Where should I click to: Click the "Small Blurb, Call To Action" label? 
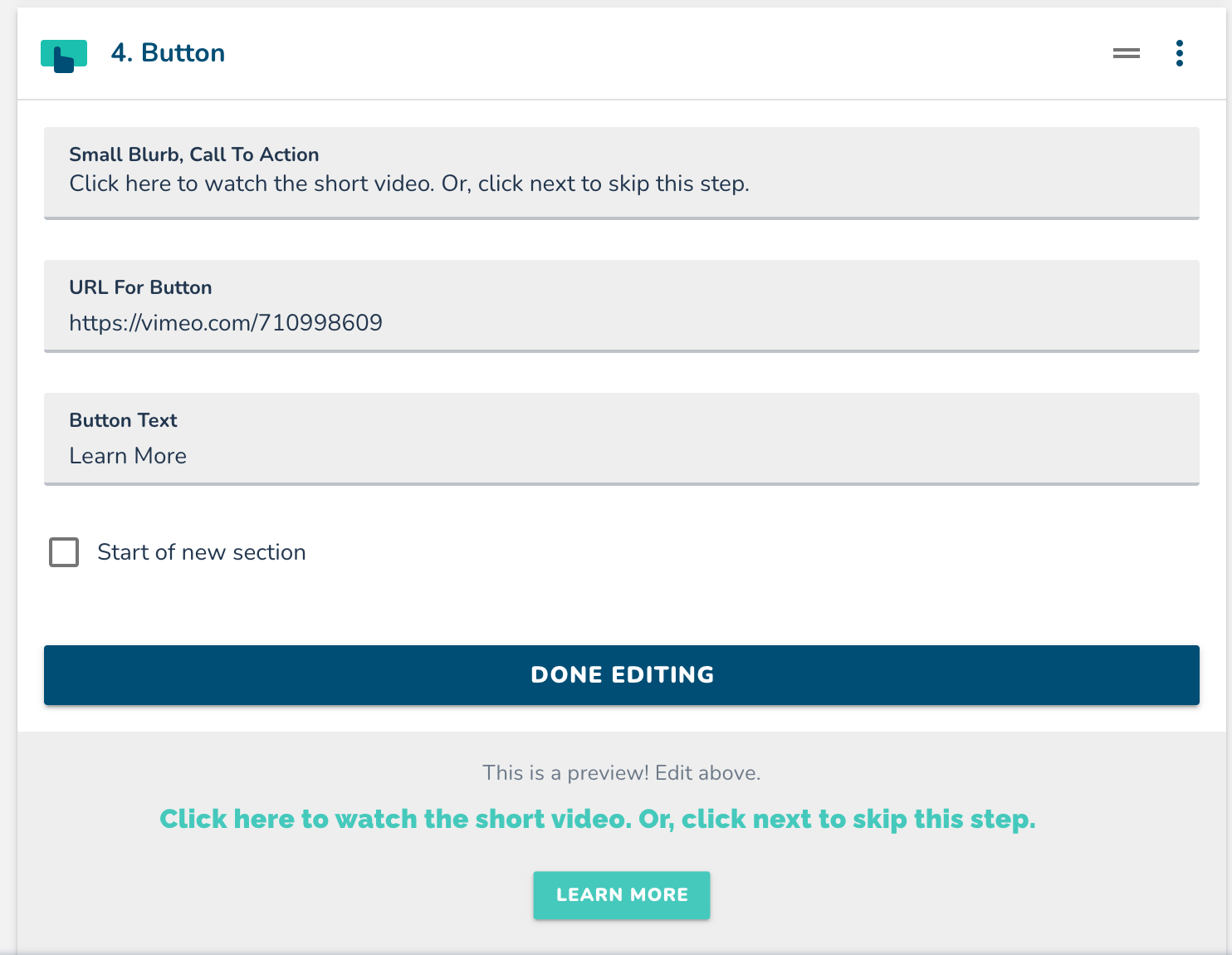pos(193,154)
